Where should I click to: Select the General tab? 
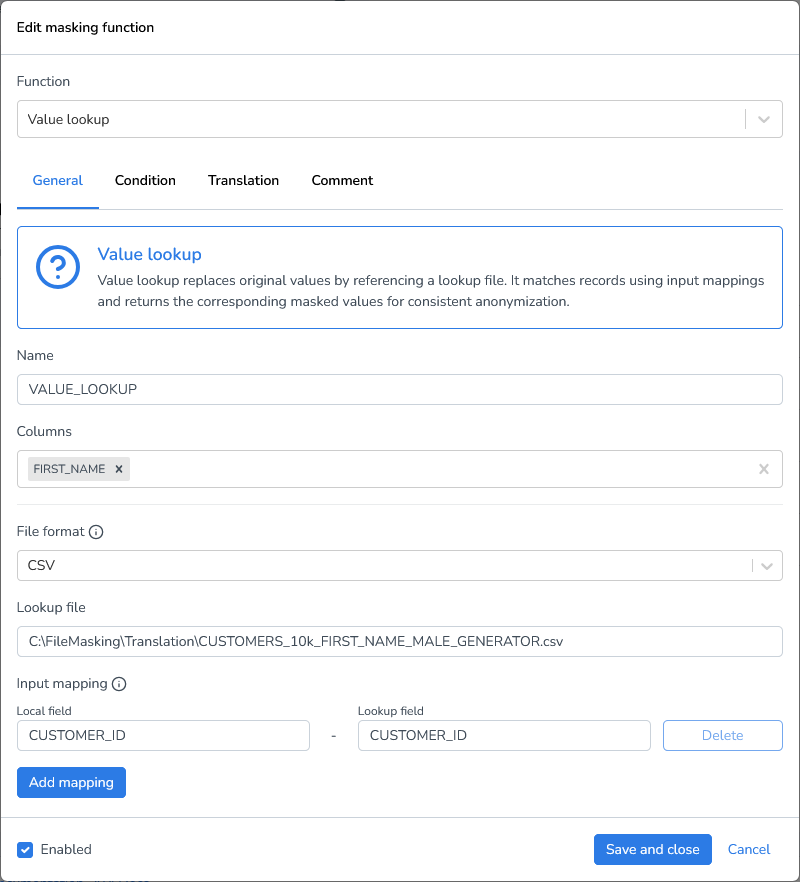click(58, 181)
